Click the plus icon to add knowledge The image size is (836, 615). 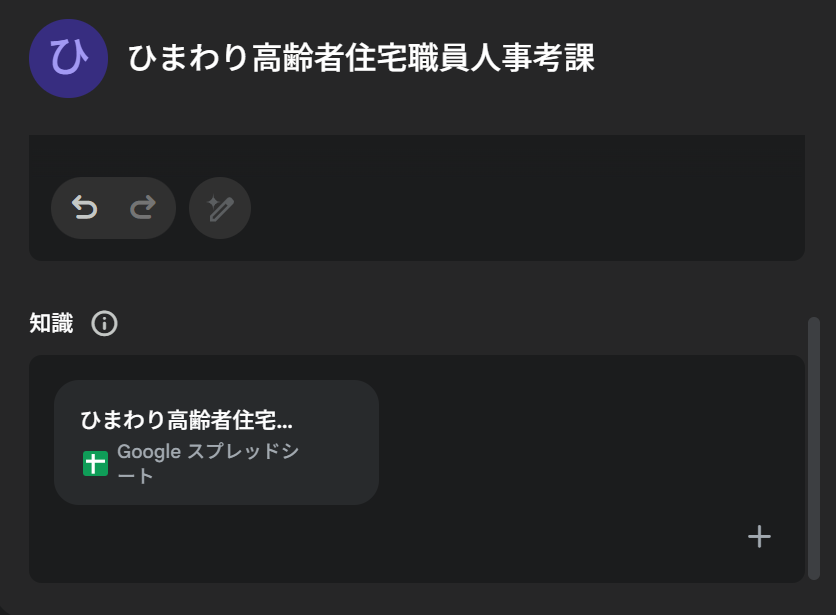coord(759,537)
